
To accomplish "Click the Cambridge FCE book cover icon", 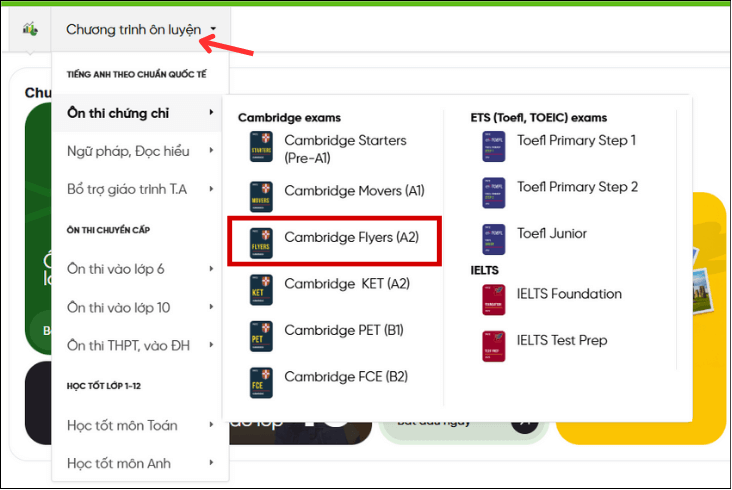I will click(261, 379).
